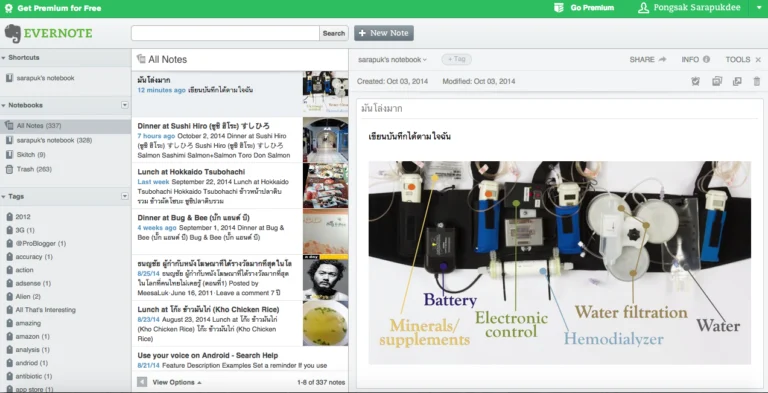Click username Pongsak Sarapukdee
Screen dimensions: 768x393
(697, 8)
